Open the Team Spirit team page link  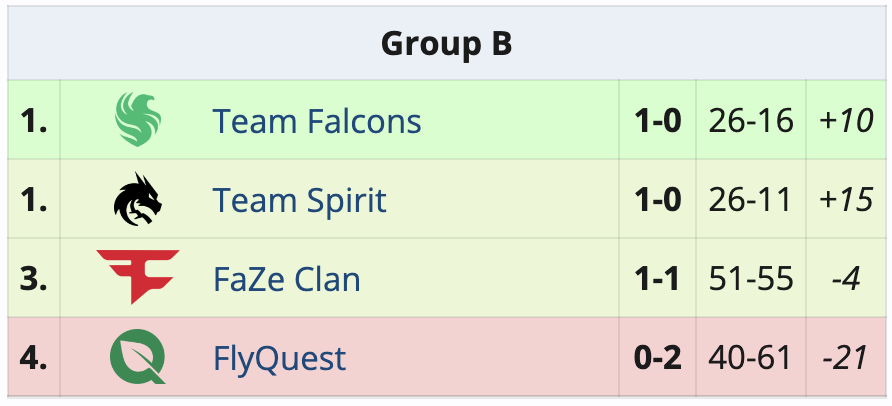(299, 200)
